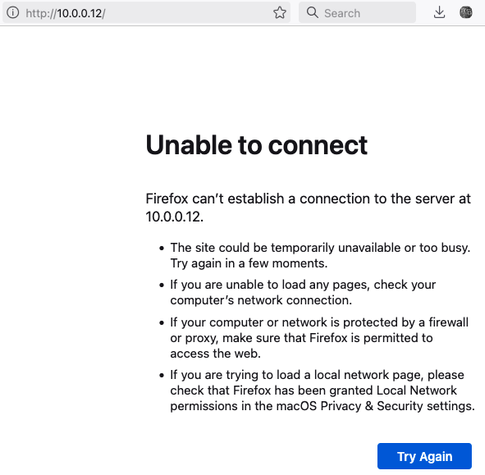Click the magnifying glass search icon

pos(312,13)
